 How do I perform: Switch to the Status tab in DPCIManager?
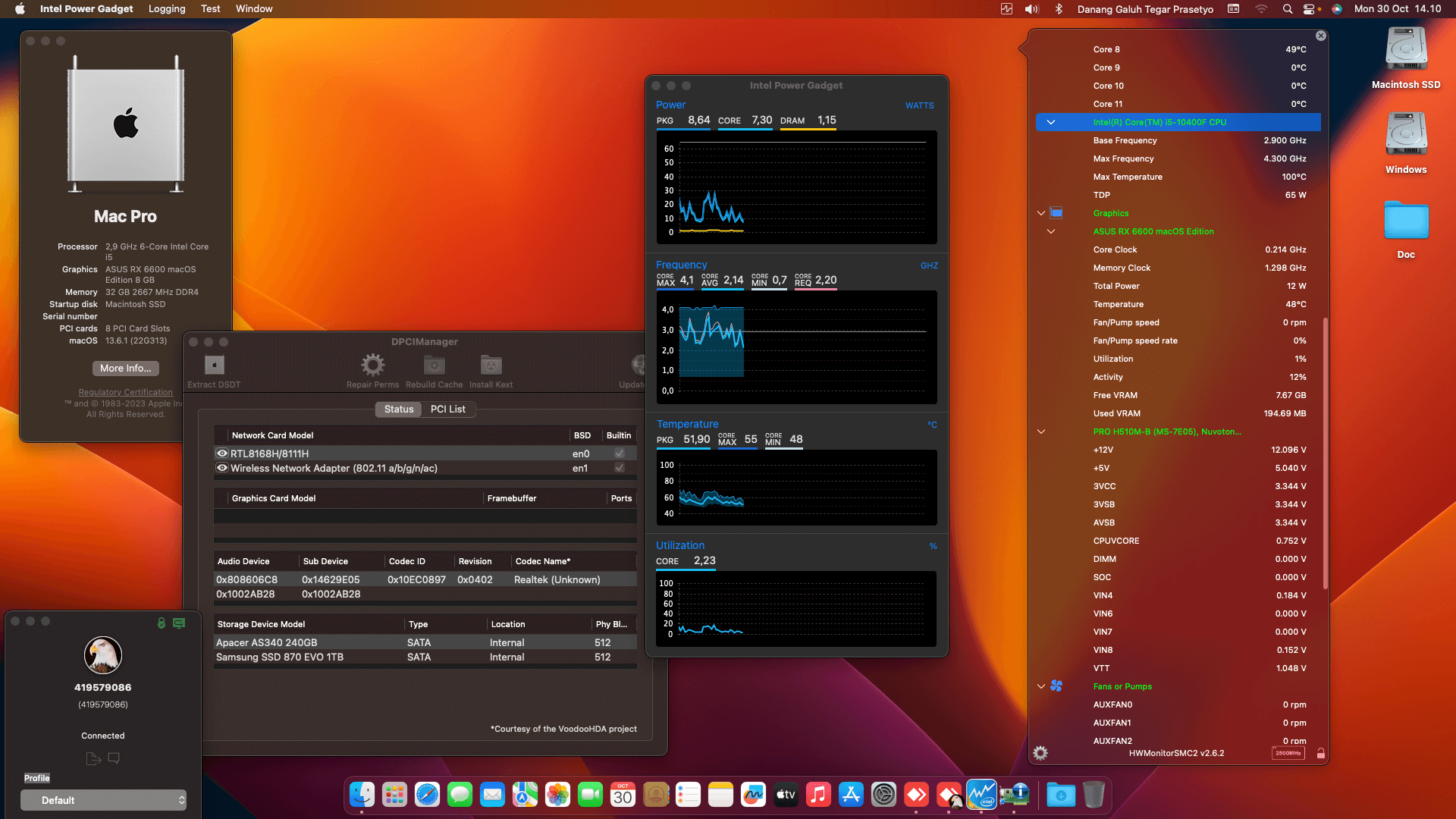click(x=399, y=409)
